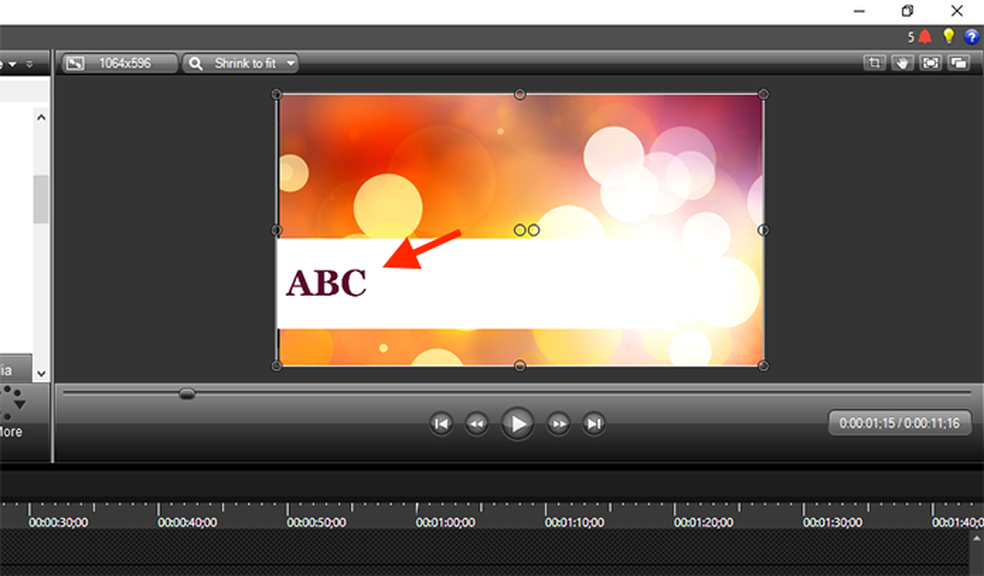Minimize the application window
984x576 pixels.
(x=859, y=11)
